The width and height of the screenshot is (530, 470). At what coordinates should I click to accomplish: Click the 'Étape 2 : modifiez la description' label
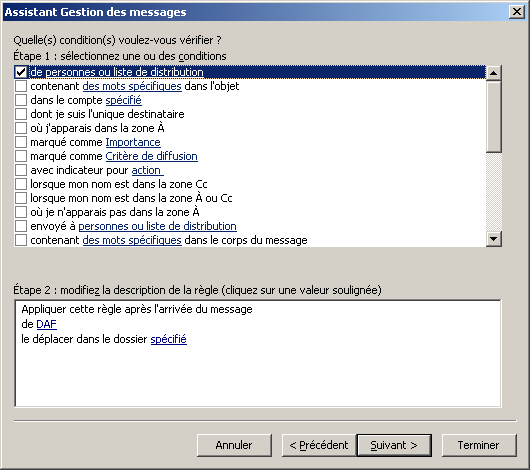[x=197, y=290]
